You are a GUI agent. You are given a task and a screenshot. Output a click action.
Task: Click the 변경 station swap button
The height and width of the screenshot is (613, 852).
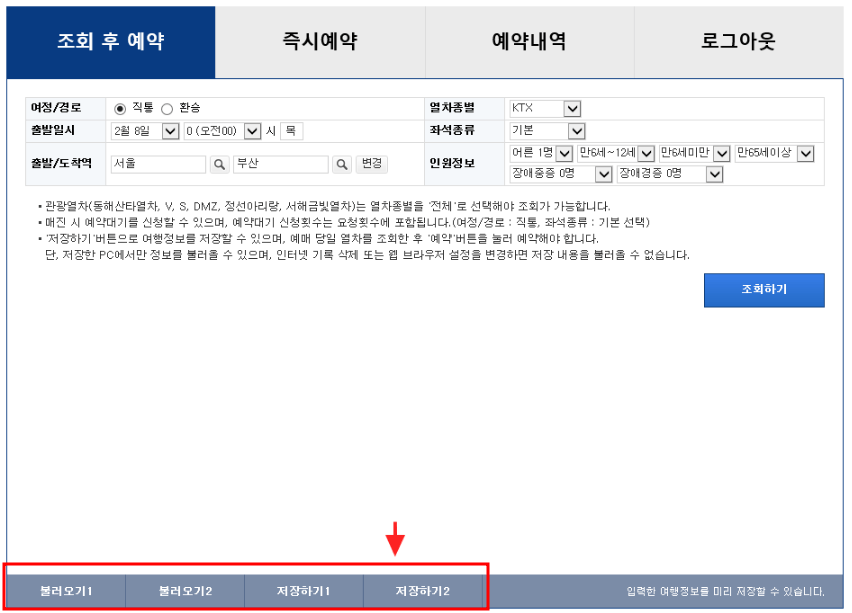click(x=372, y=163)
